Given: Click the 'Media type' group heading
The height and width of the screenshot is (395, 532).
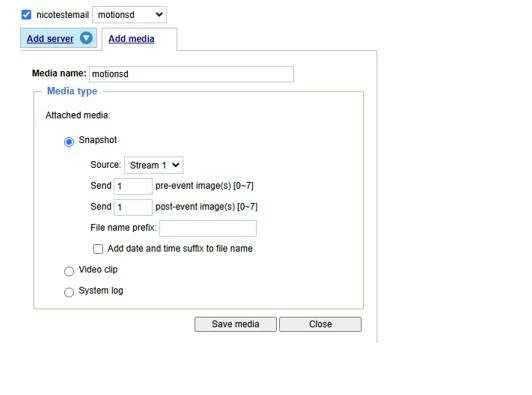Looking at the screenshot, I should [72, 91].
